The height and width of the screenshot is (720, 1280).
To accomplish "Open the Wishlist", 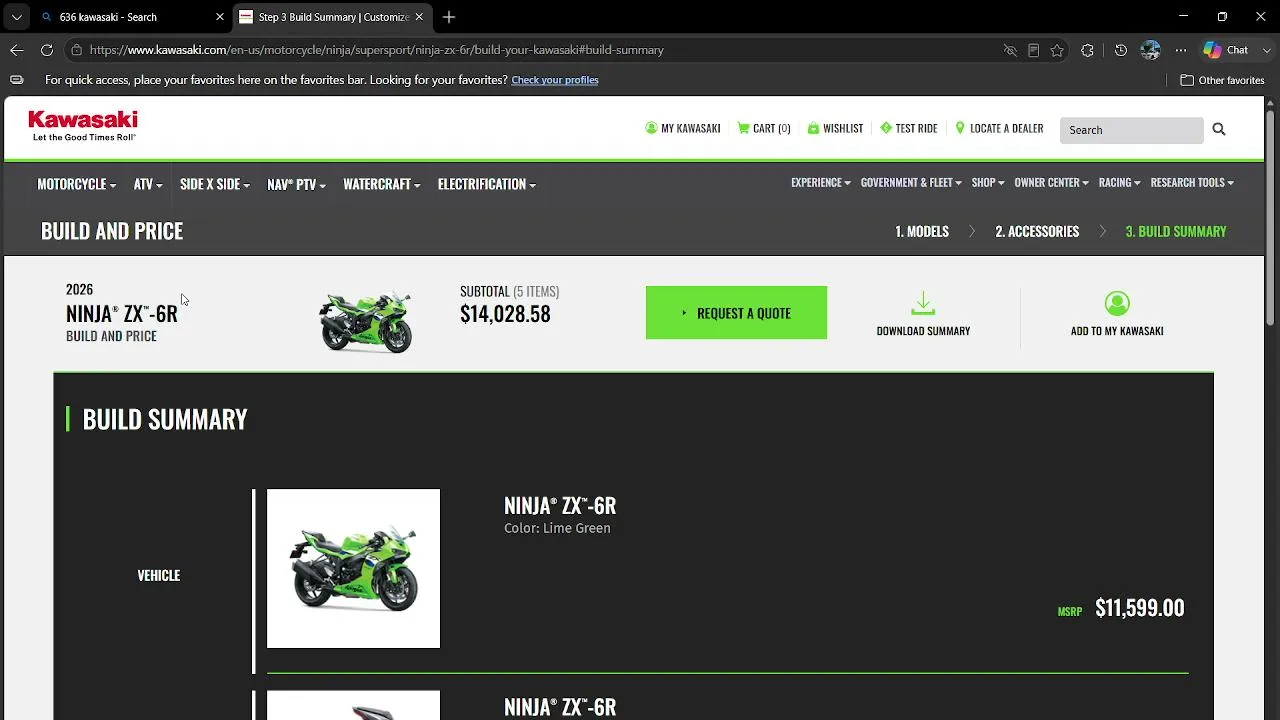I will pyautogui.click(x=835, y=128).
